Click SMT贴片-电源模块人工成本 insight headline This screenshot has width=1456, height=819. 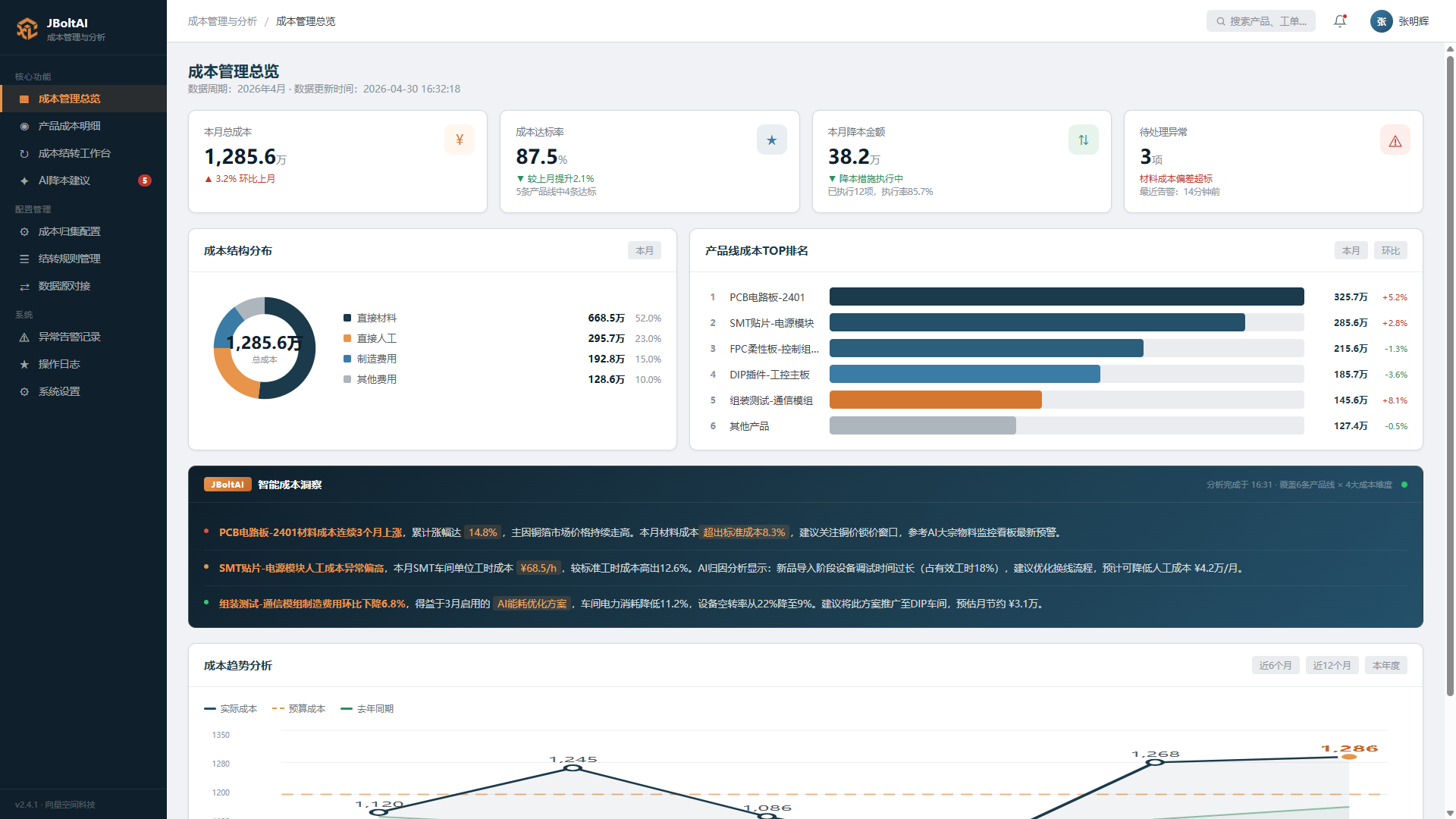[x=302, y=568]
